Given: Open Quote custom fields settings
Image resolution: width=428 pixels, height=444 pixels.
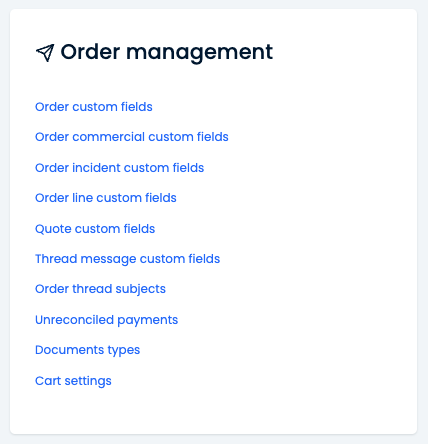Looking at the screenshot, I should click(95, 229).
